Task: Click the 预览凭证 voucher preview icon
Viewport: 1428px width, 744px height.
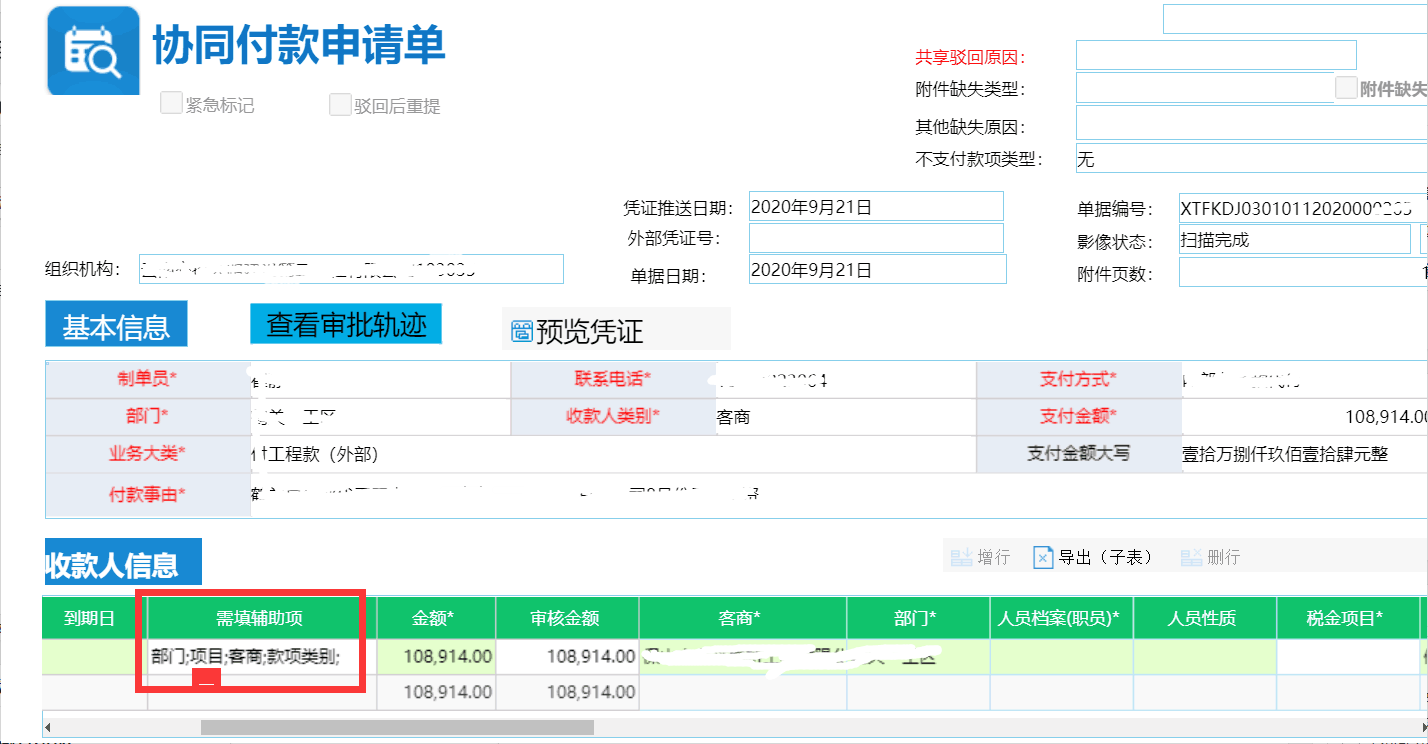Action: point(522,331)
